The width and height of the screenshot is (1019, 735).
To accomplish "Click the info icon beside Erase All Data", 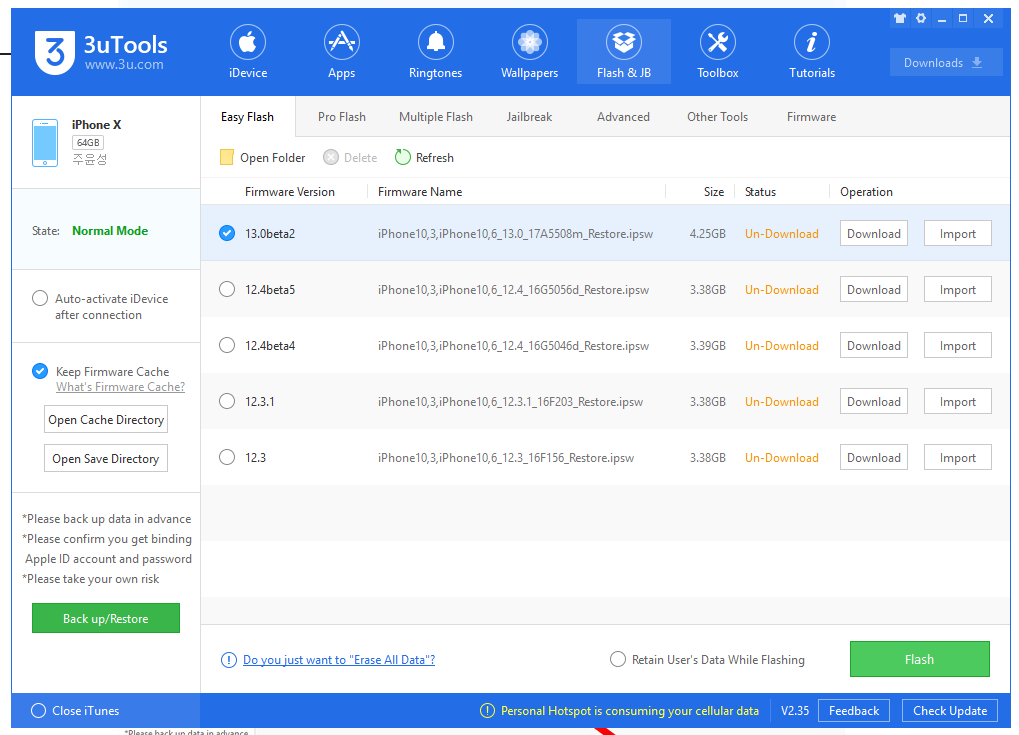I will 229,660.
